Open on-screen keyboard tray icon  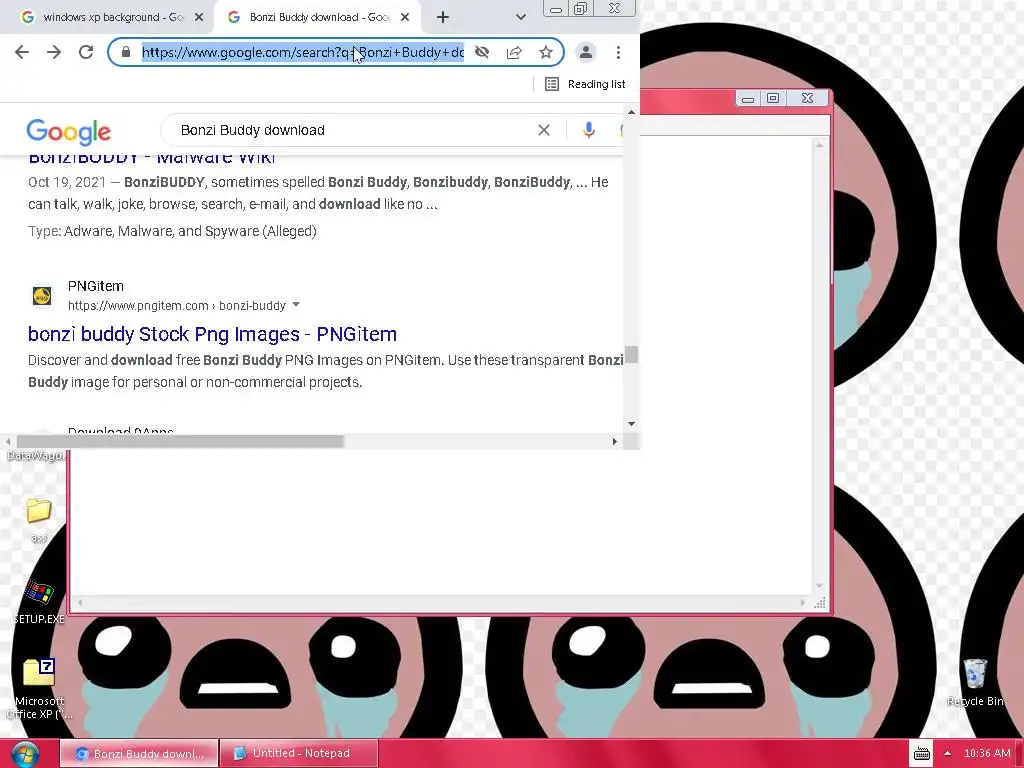tap(921, 754)
